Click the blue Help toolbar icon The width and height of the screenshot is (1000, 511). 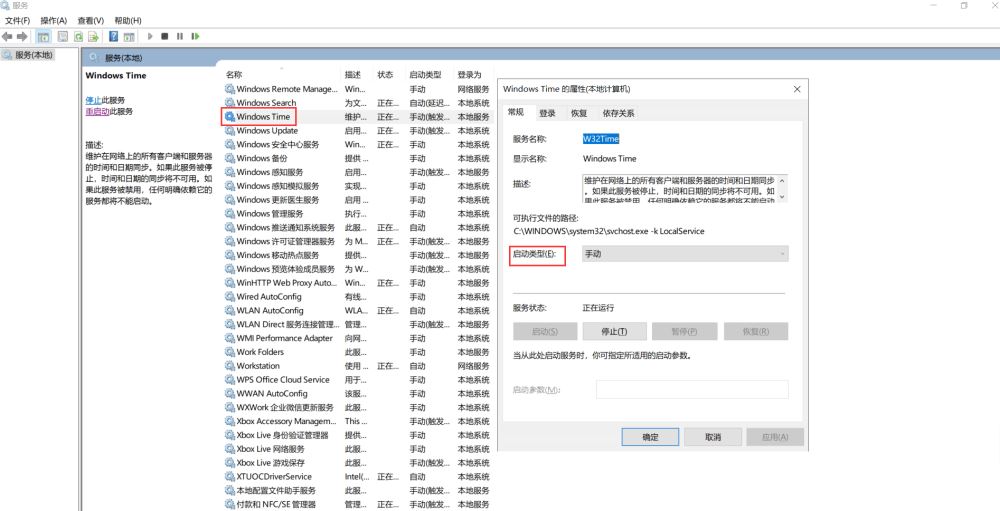click(114, 36)
